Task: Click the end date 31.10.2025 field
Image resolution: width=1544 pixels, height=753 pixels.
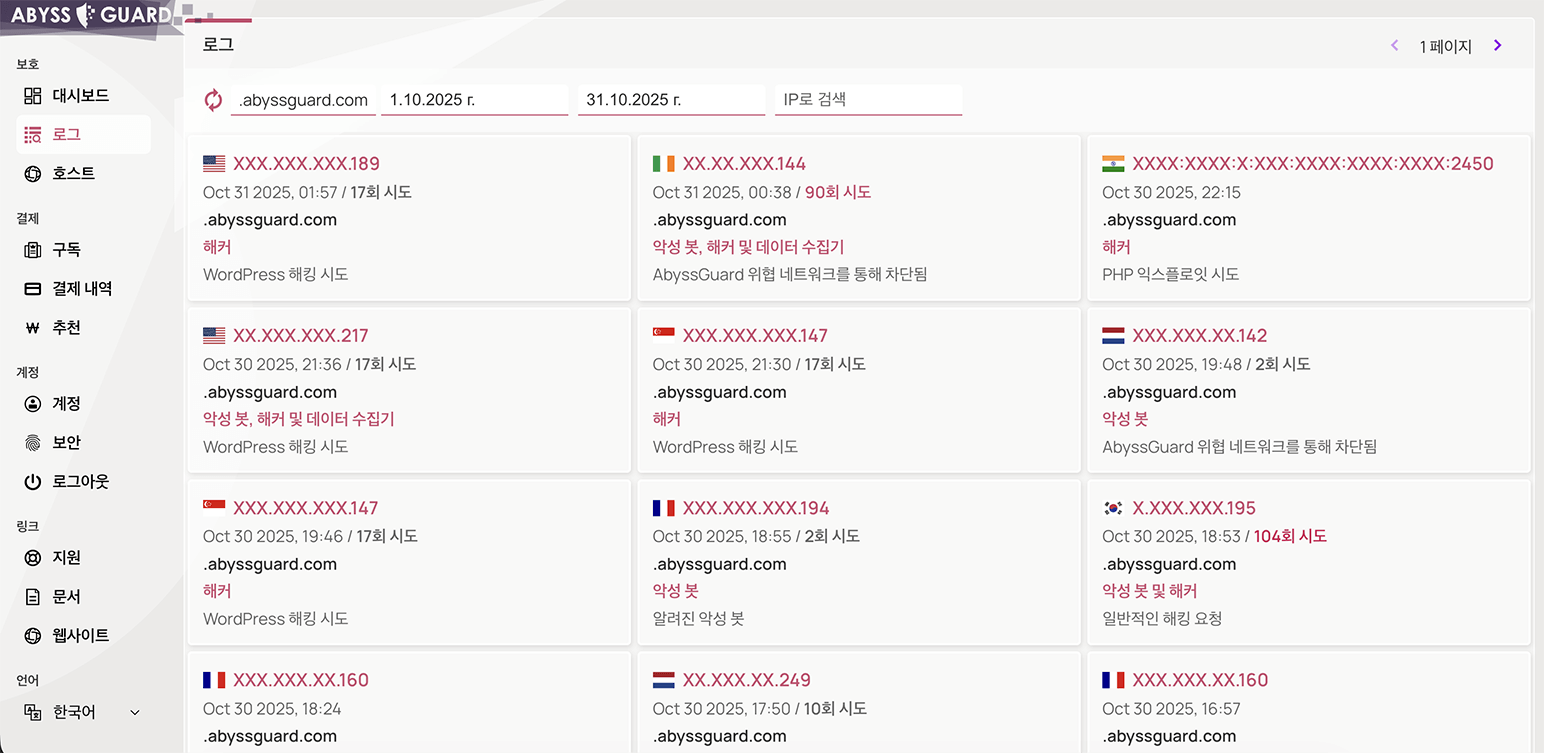Action: (x=671, y=100)
